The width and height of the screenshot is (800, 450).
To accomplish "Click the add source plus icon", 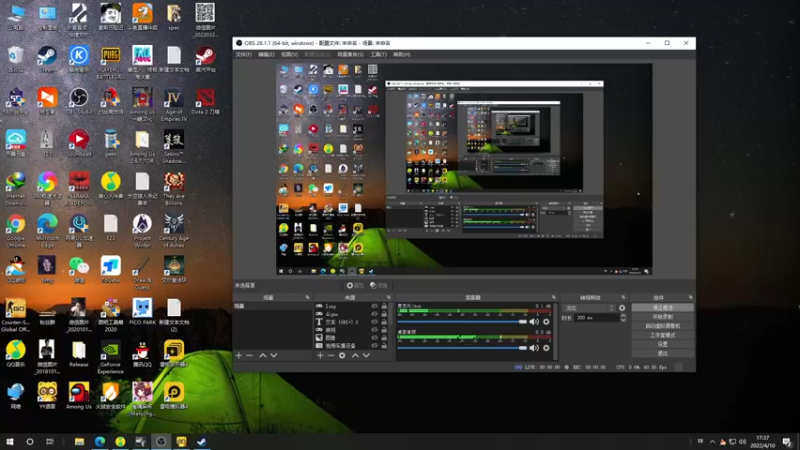I will click(320, 355).
